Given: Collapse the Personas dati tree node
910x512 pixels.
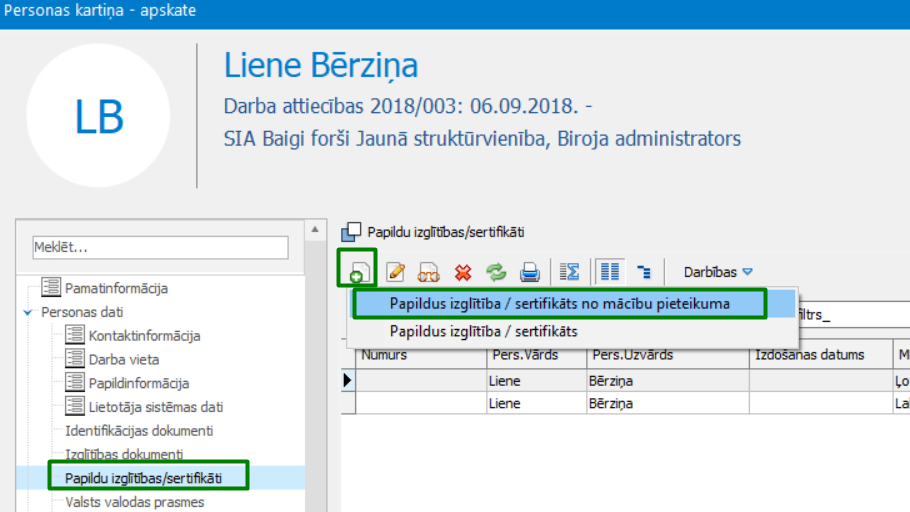Looking at the screenshot, I should pos(28,312).
